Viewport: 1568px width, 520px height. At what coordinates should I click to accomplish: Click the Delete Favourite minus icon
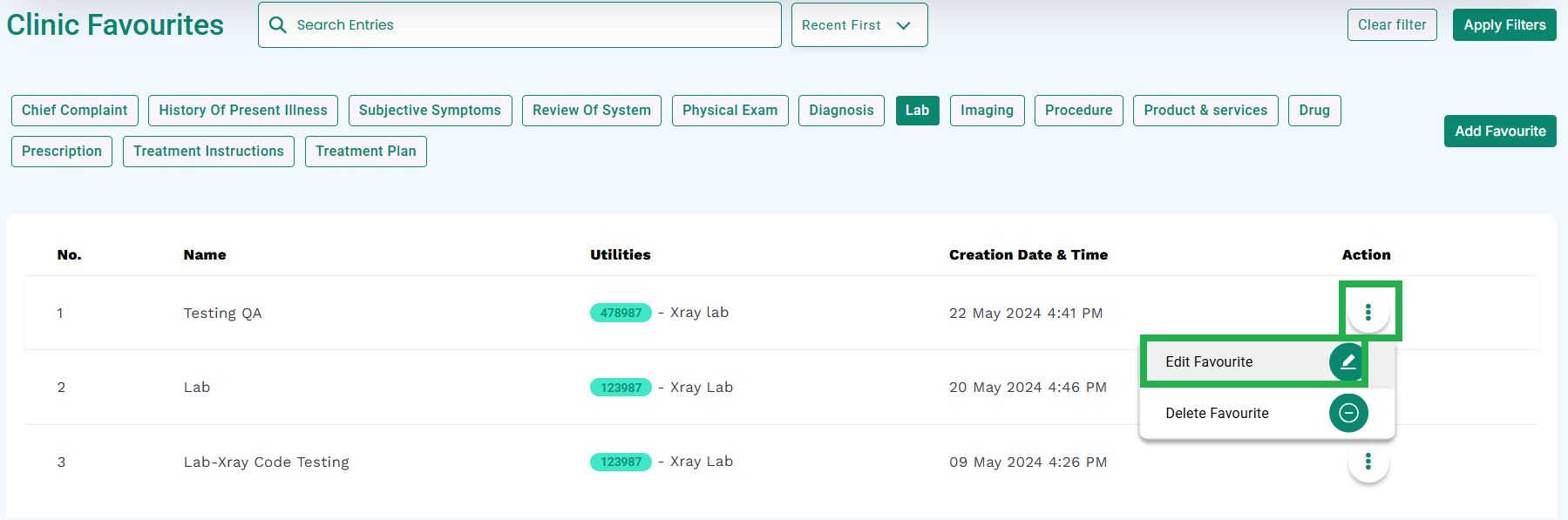[x=1348, y=413]
